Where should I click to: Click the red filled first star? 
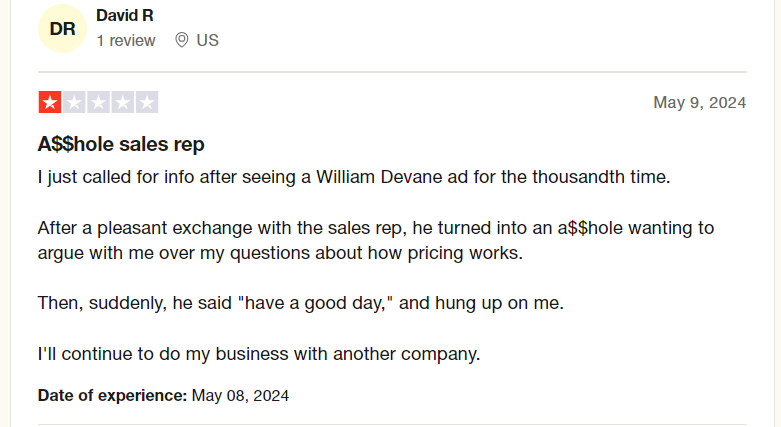[x=50, y=102]
